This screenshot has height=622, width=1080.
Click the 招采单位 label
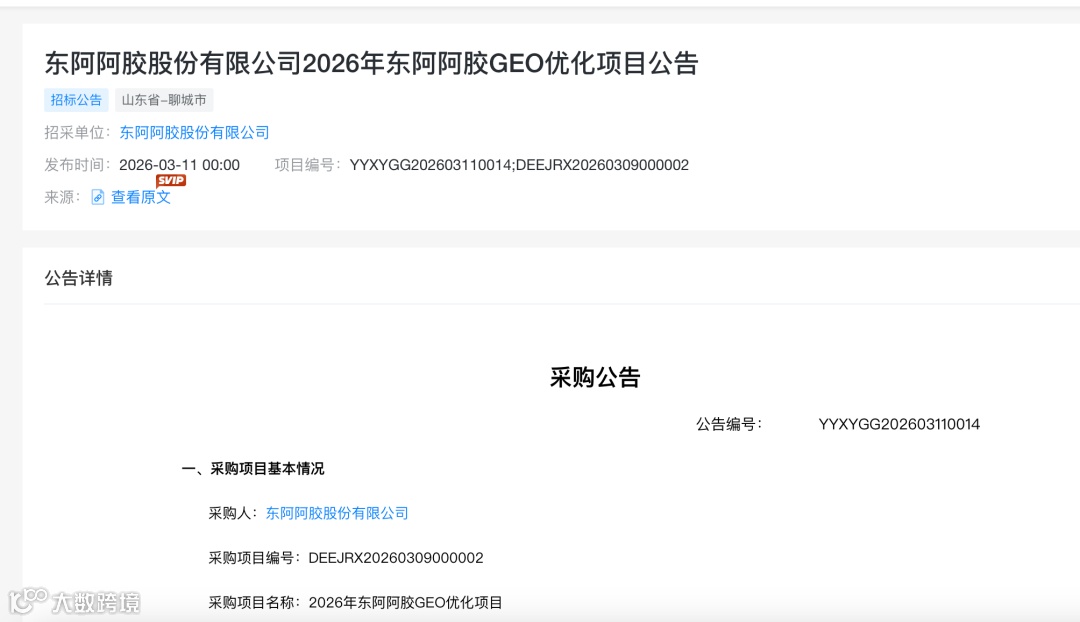77,132
